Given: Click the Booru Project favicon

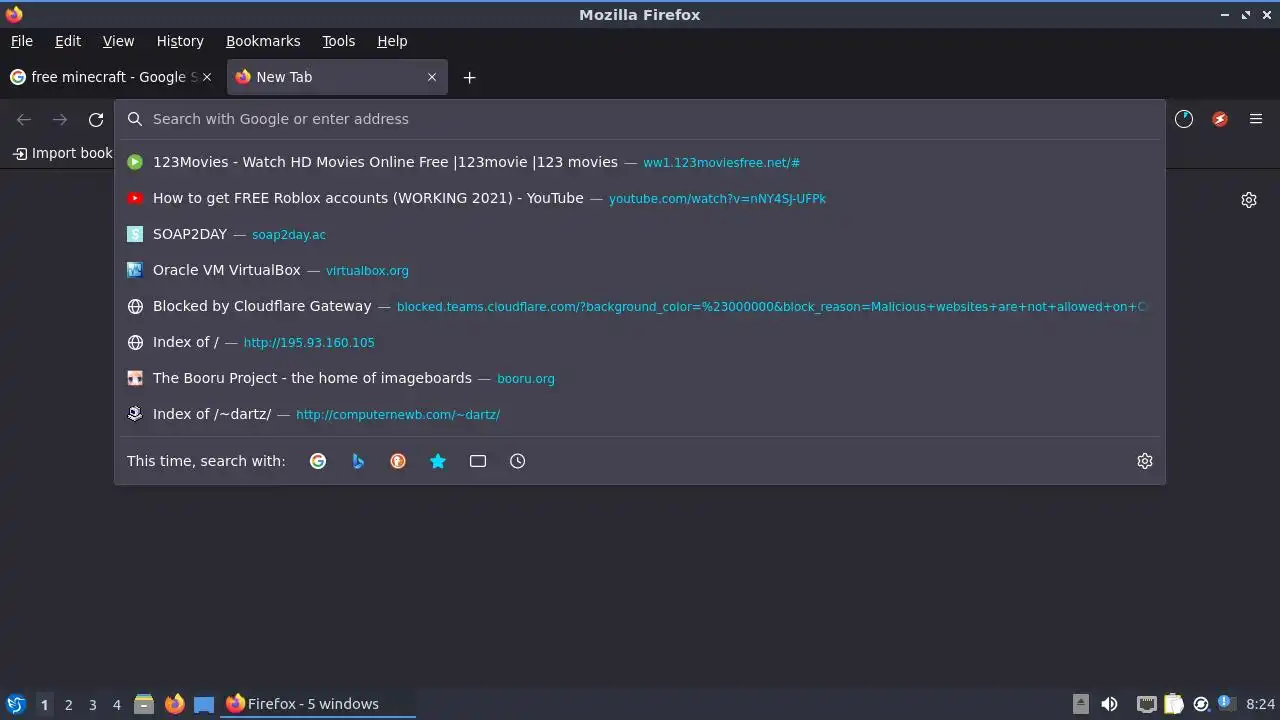Looking at the screenshot, I should pos(135,378).
